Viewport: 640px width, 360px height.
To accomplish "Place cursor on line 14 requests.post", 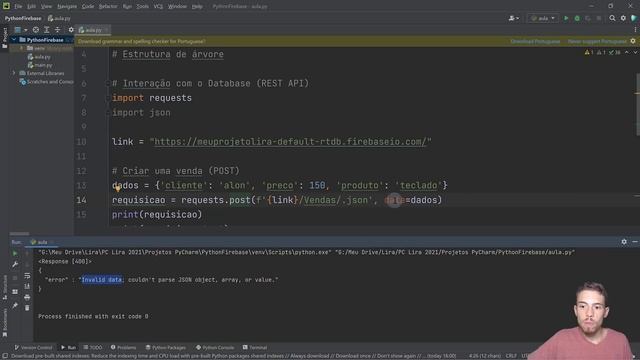I will (216, 200).
